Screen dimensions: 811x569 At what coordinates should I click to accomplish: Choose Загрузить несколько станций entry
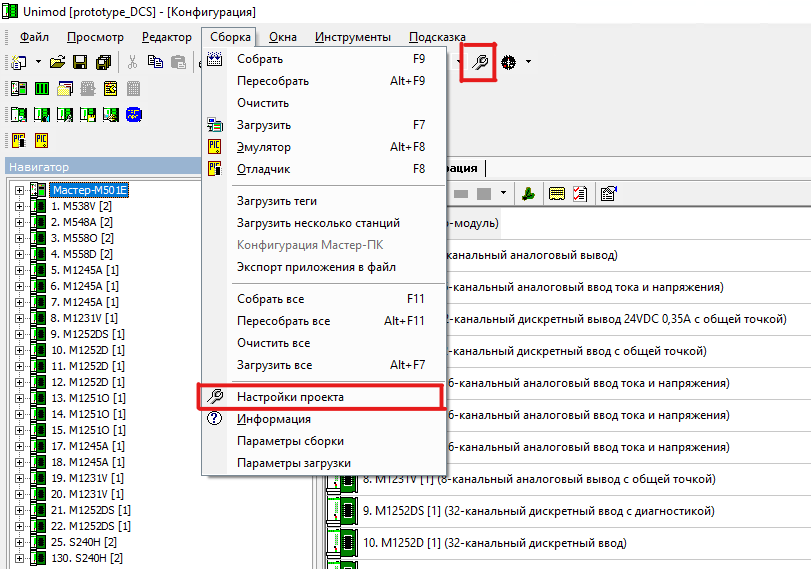(x=324, y=223)
